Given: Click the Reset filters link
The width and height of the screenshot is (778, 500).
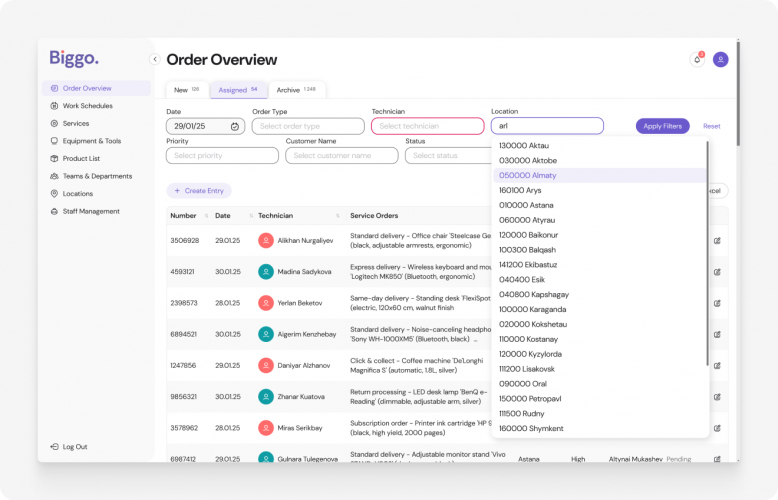Looking at the screenshot, I should coord(712,126).
